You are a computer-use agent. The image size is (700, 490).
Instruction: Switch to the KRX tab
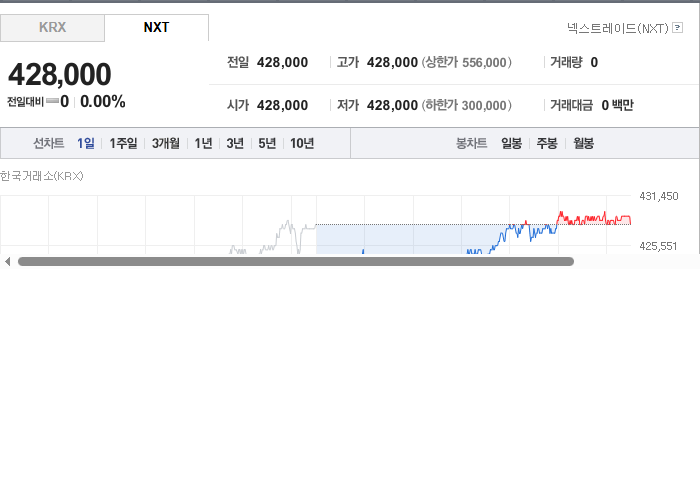click(x=52, y=28)
